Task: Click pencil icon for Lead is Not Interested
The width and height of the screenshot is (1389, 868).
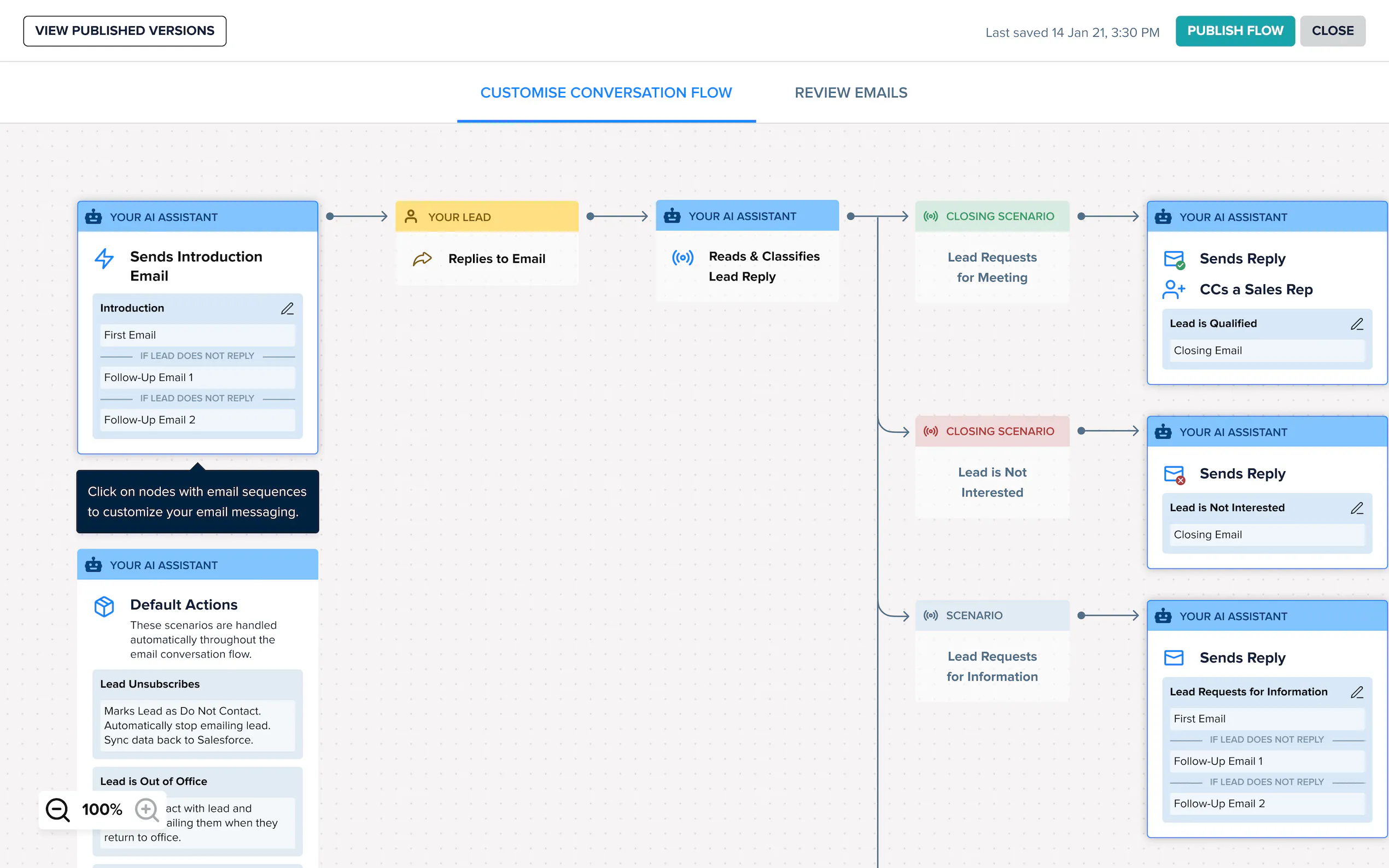Action: (1356, 508)
